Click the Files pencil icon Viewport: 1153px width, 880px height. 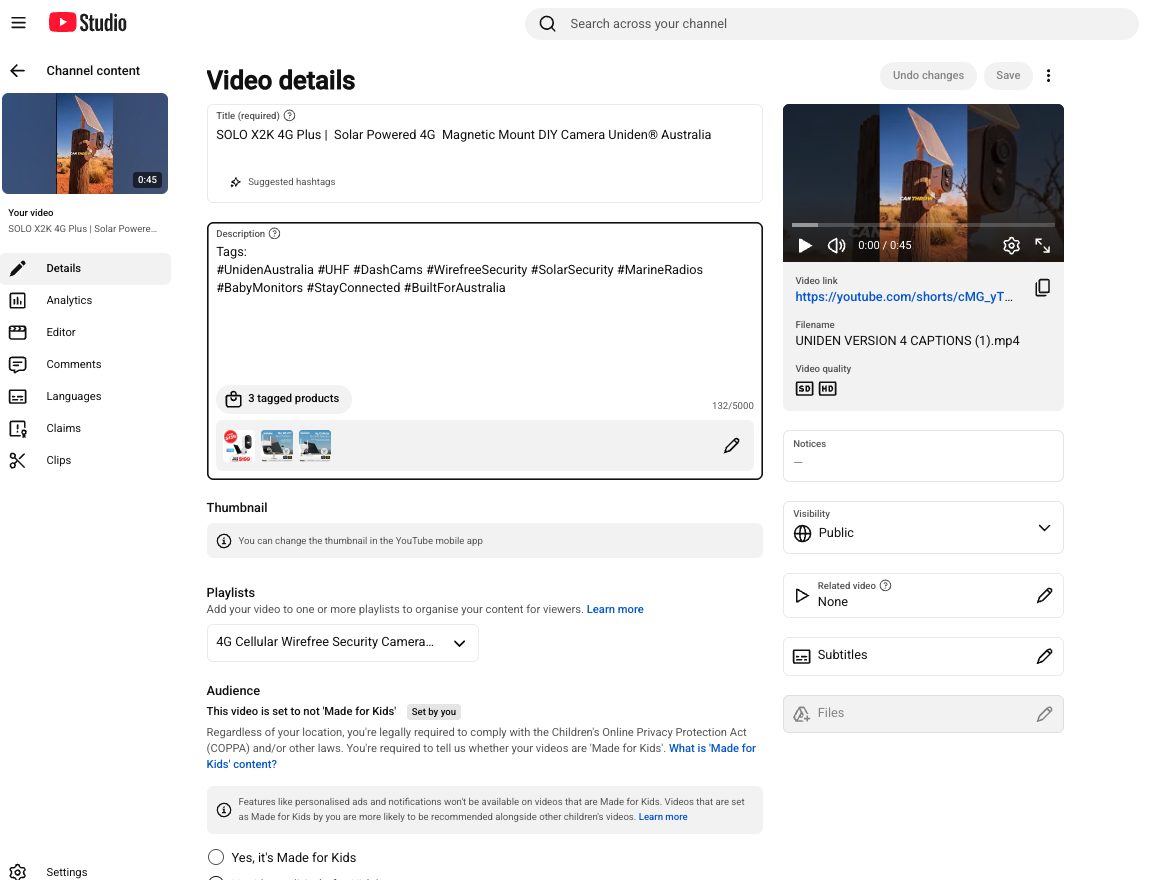[x=1044, y=714]
